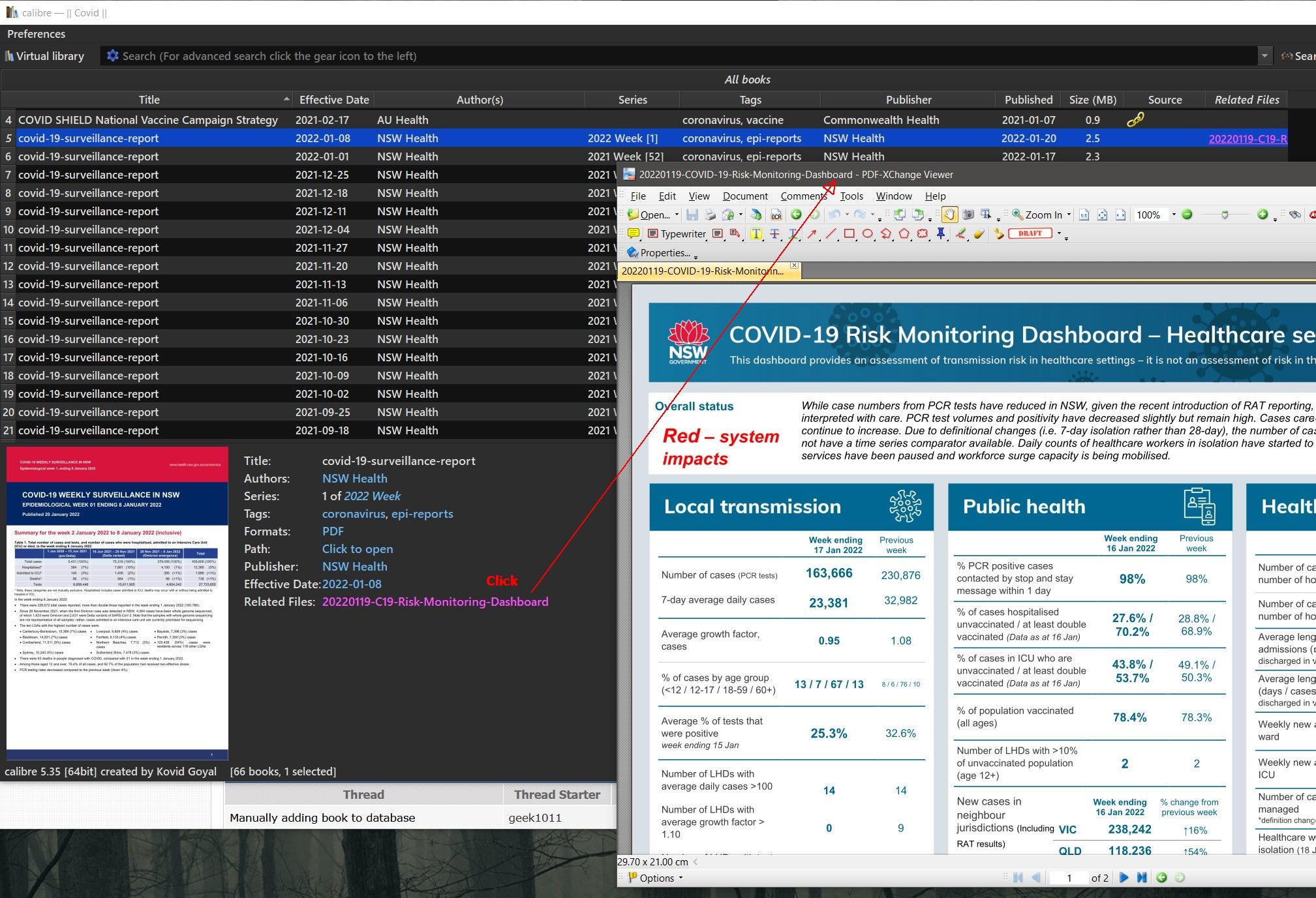Viewport: 1316px width, 898px height.
Task: Open the Tools menu
Action: (851, 196)
